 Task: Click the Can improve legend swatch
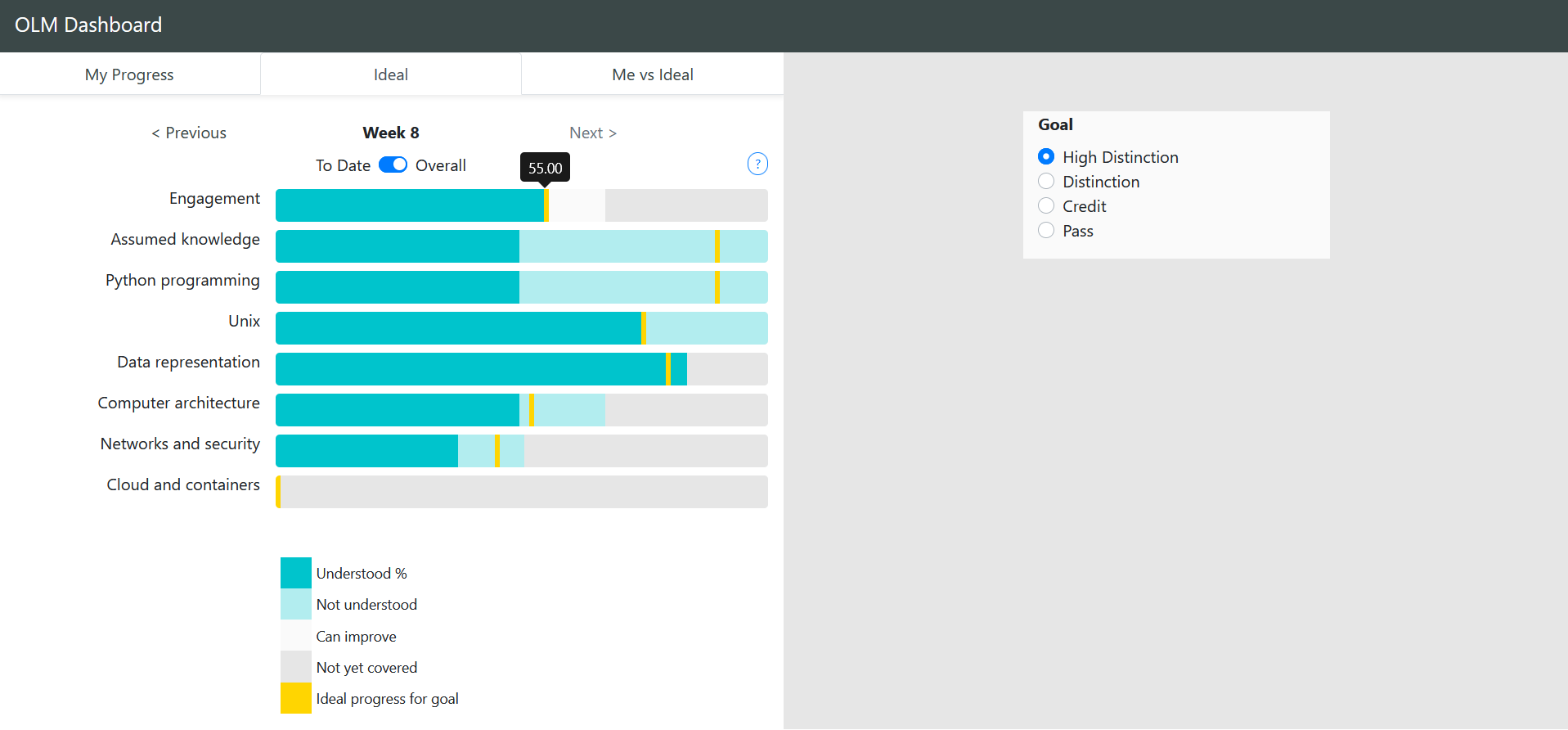pos(296,636)
